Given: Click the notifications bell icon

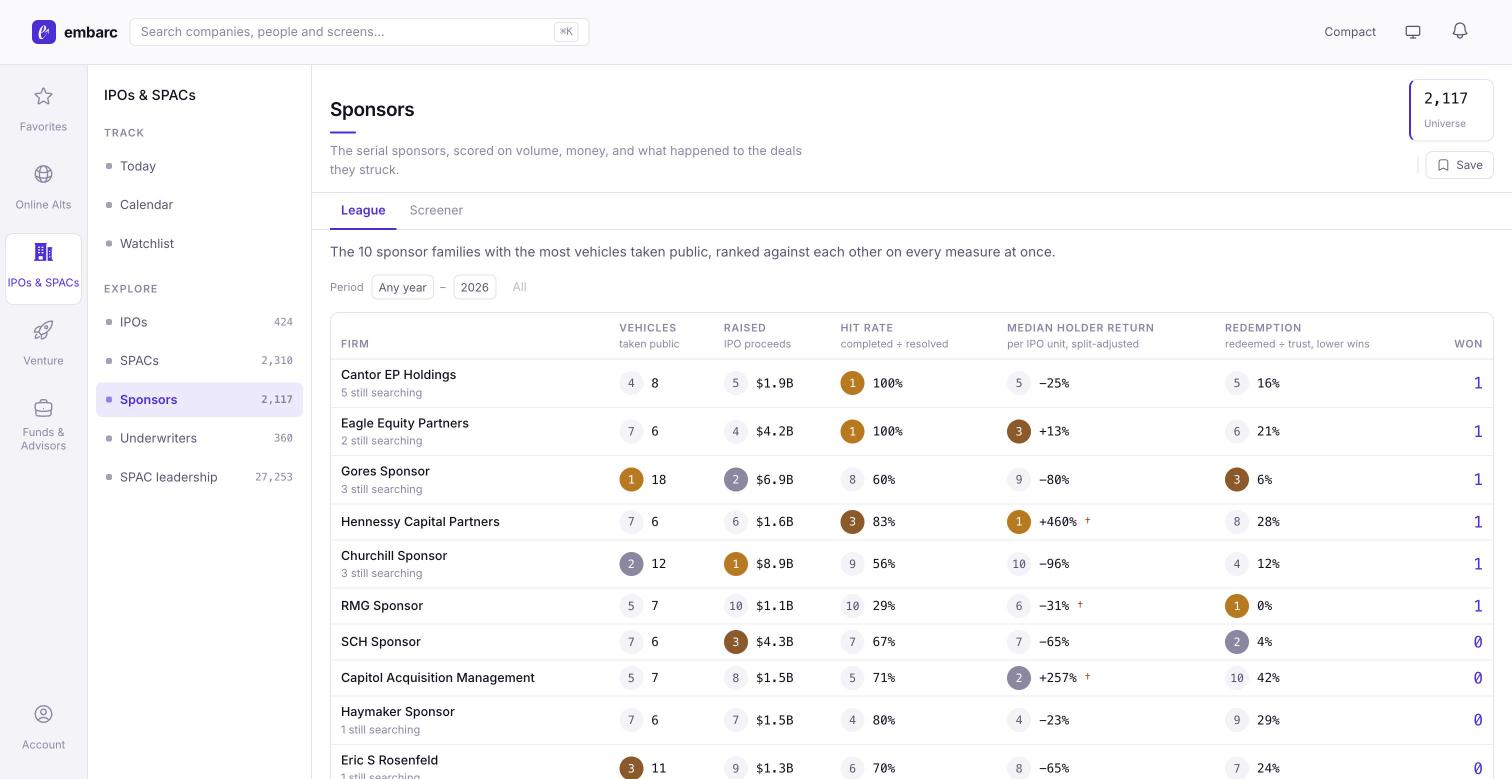Looking at the screenshot, I should click(1460, 31).
